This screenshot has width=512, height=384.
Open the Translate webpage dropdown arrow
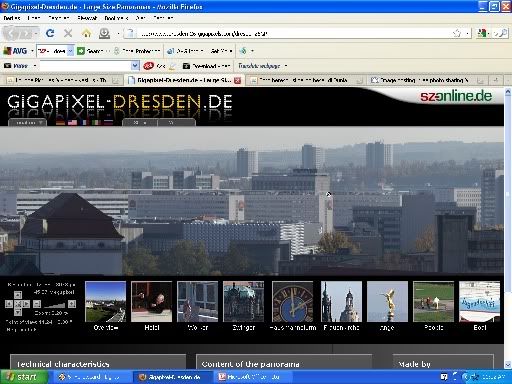coord(286,66)
